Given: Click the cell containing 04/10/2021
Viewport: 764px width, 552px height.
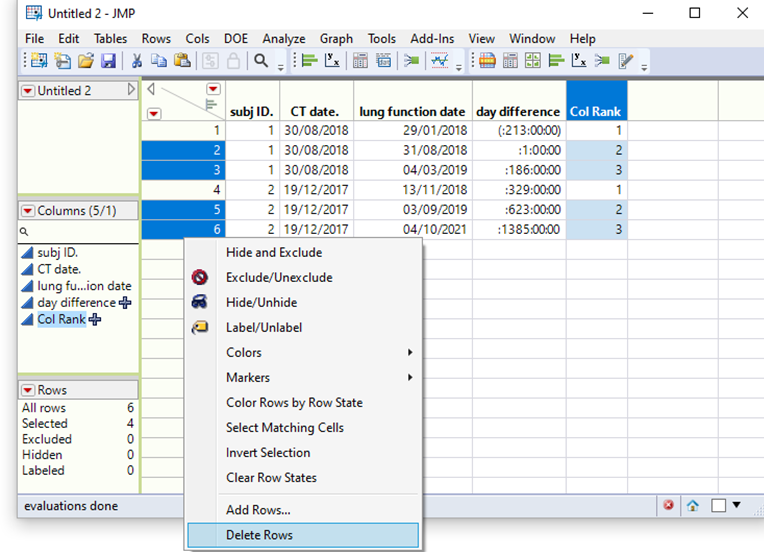Looking at the screenshot, I should click(x=413, y=229).
